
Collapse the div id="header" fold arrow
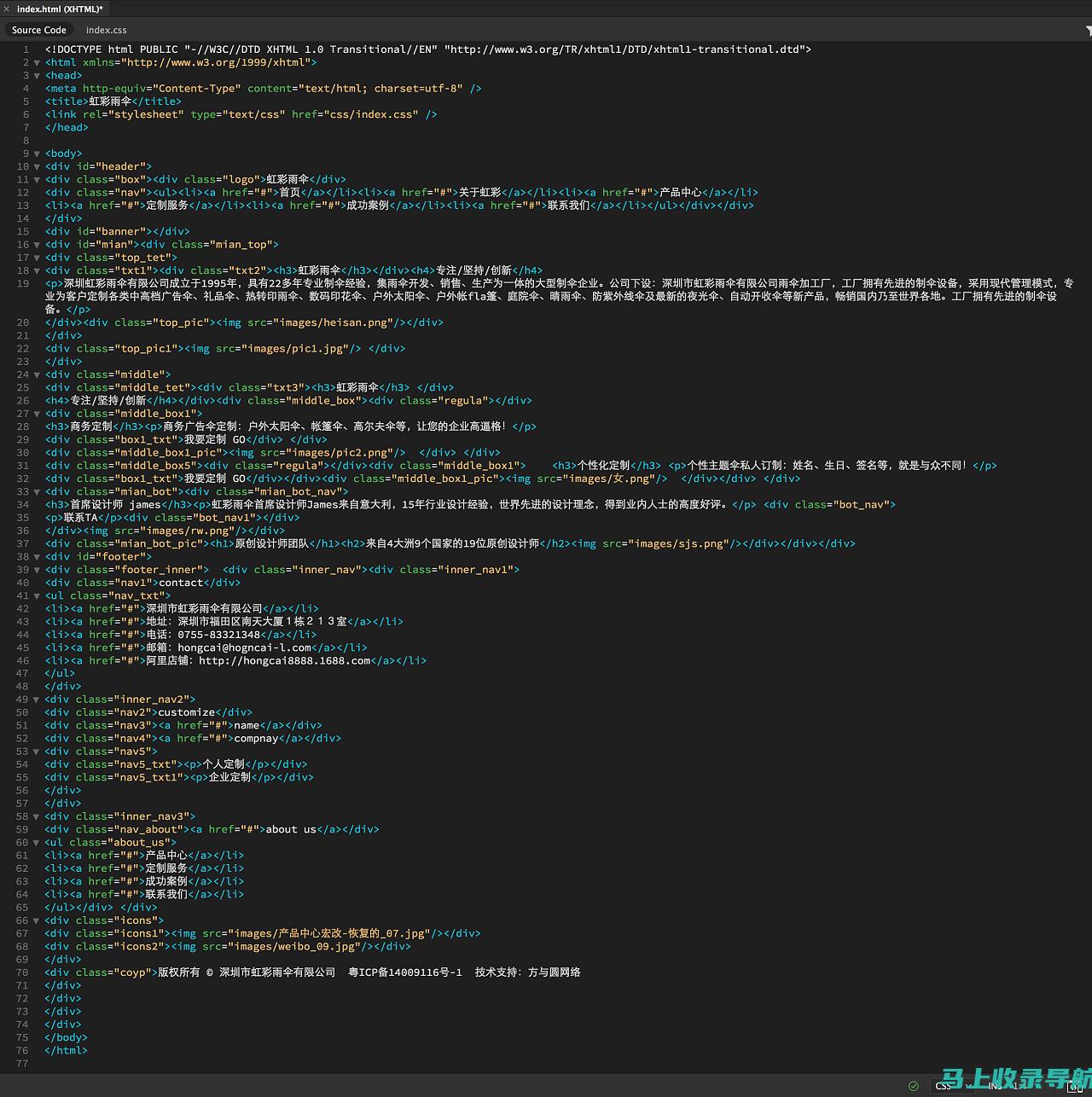37,166
